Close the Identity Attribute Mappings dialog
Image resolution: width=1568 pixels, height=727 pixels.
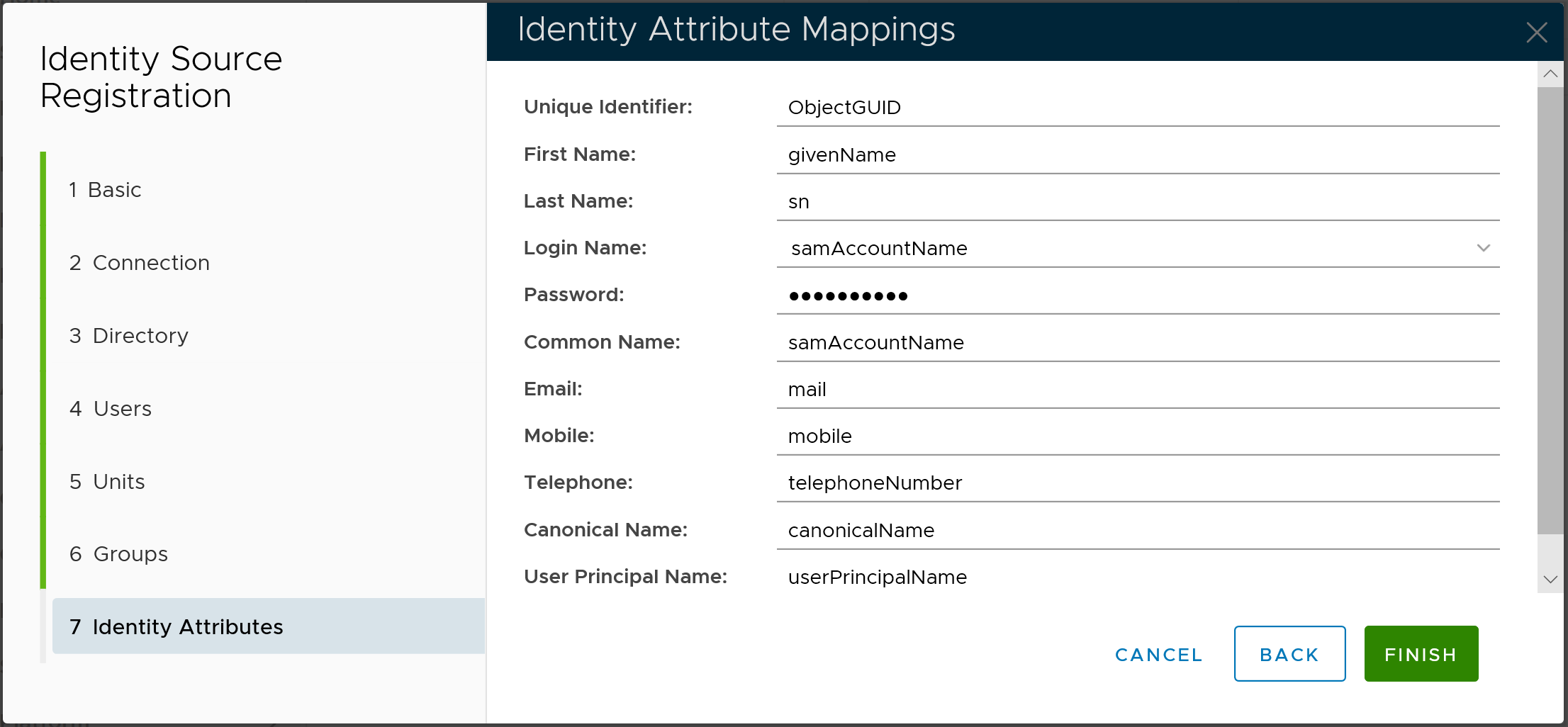pyautogui.click(x=1536, y=32)
